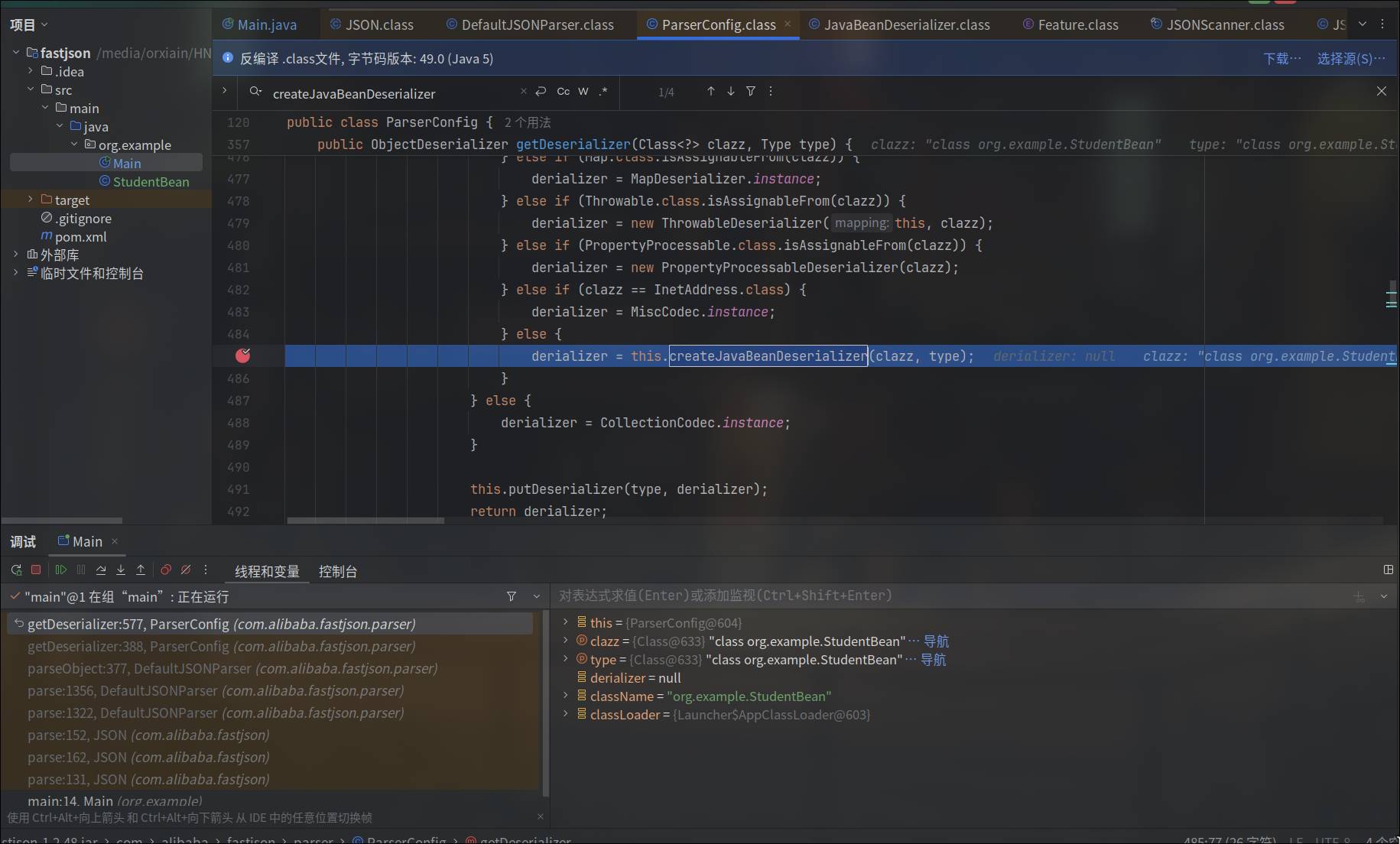The width and height of the screenshot is (1400, 844).
Task: Click the Rerun debug session icon
Action: pos(16,570)
